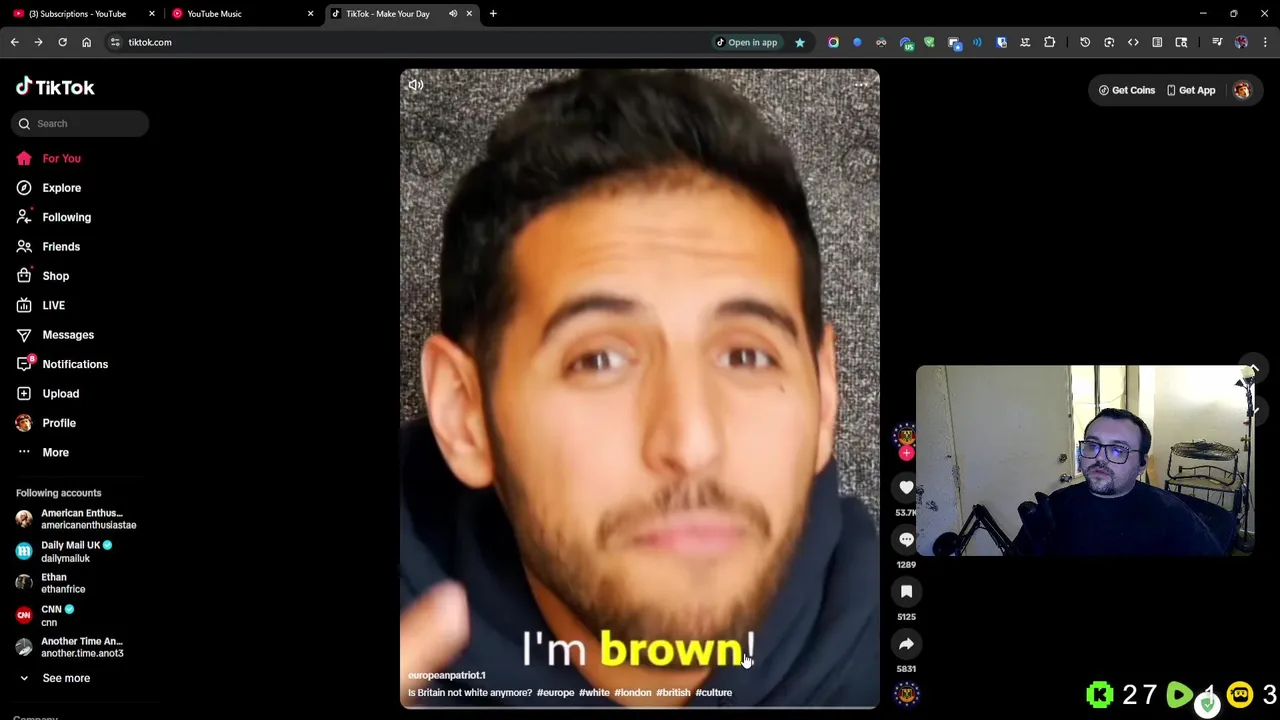
Task: Follow the creator with the red plus
Action: click(906, 453)
